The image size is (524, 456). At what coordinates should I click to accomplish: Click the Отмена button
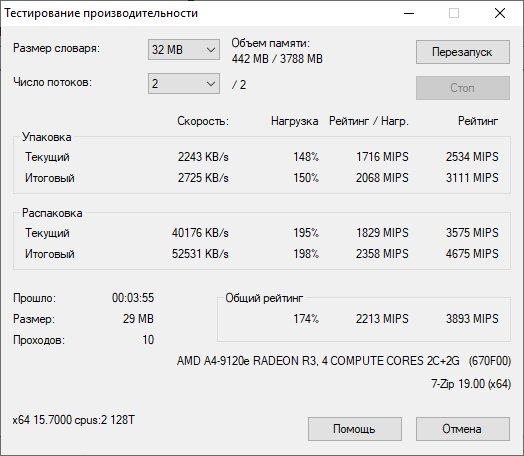463,429
